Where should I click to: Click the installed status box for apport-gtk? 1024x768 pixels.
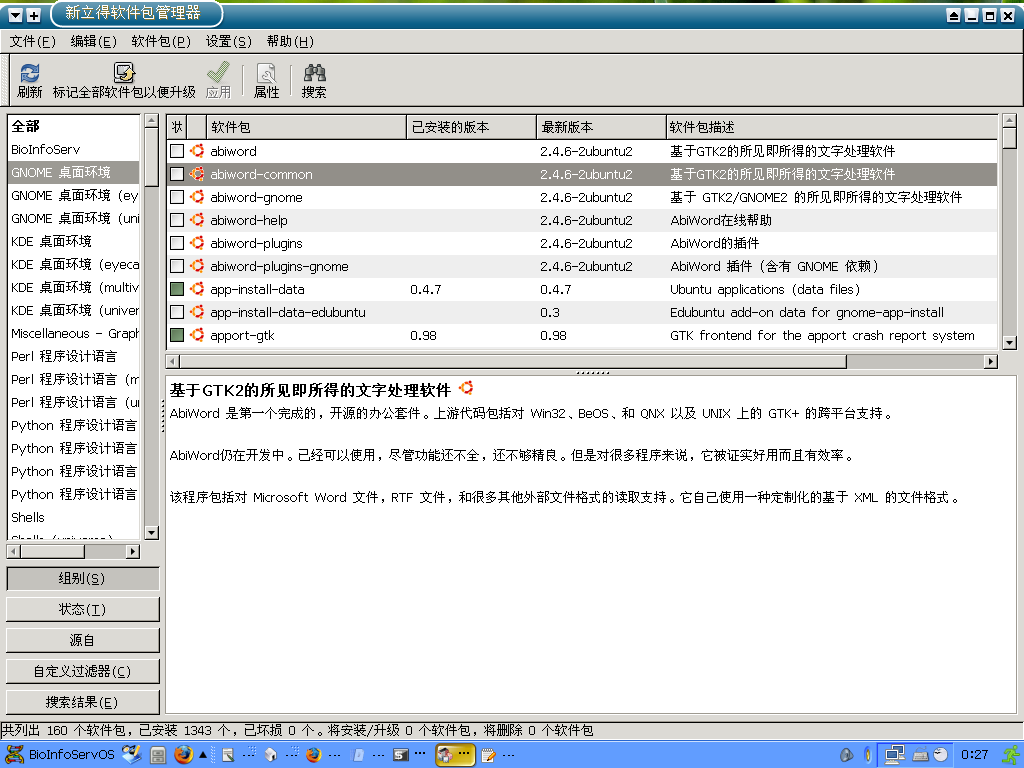point(177,335)
